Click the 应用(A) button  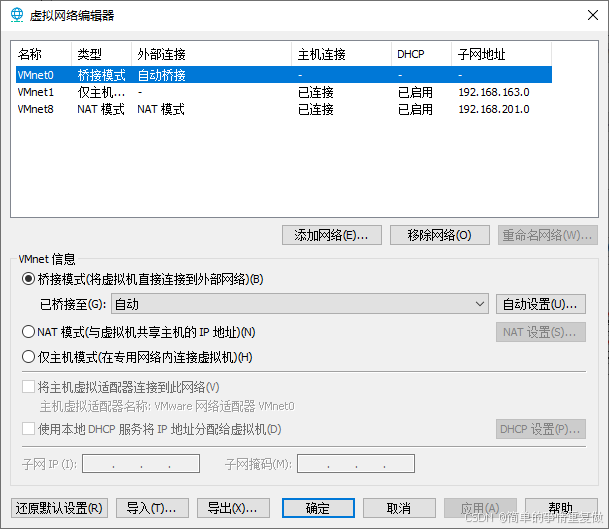480,508
